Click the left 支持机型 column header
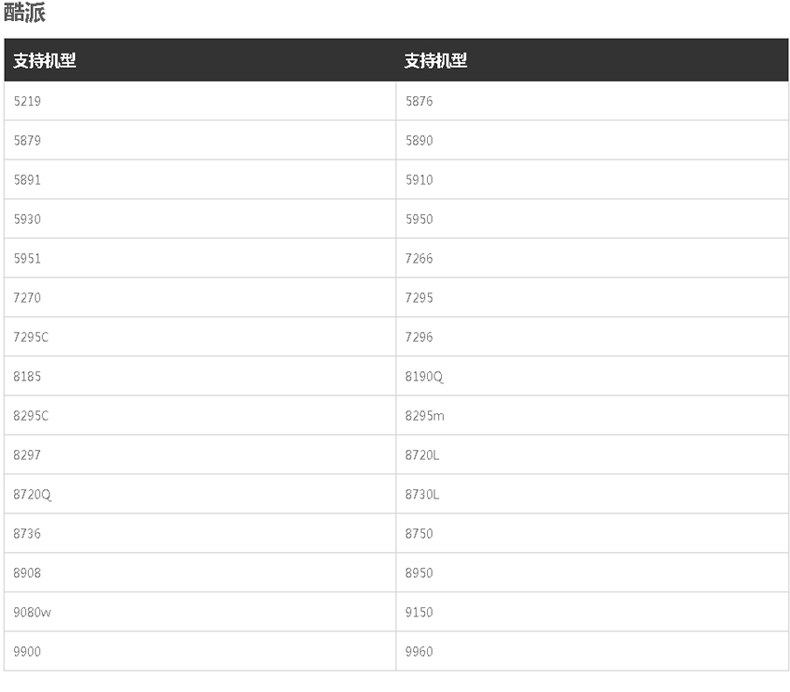Screen dimensions: 790x692 [x=45, y=60]
